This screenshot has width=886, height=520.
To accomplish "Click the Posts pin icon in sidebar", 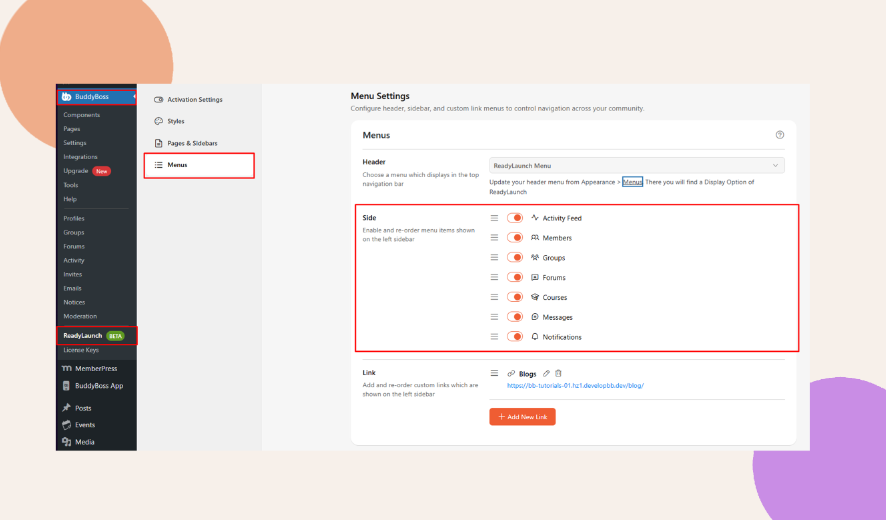I will coord(66,408).
